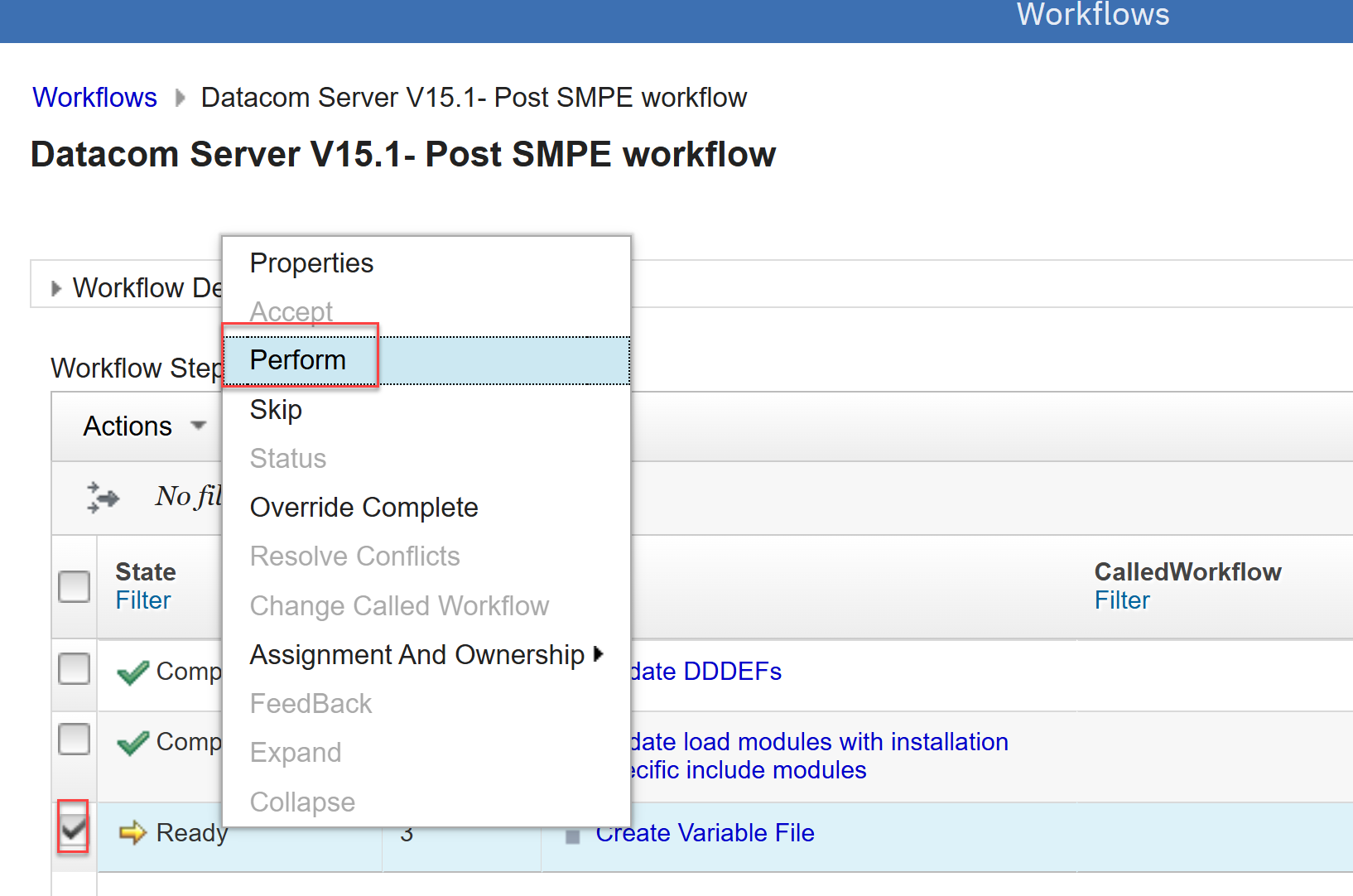Click the Expand menu entry

(426, 753)
